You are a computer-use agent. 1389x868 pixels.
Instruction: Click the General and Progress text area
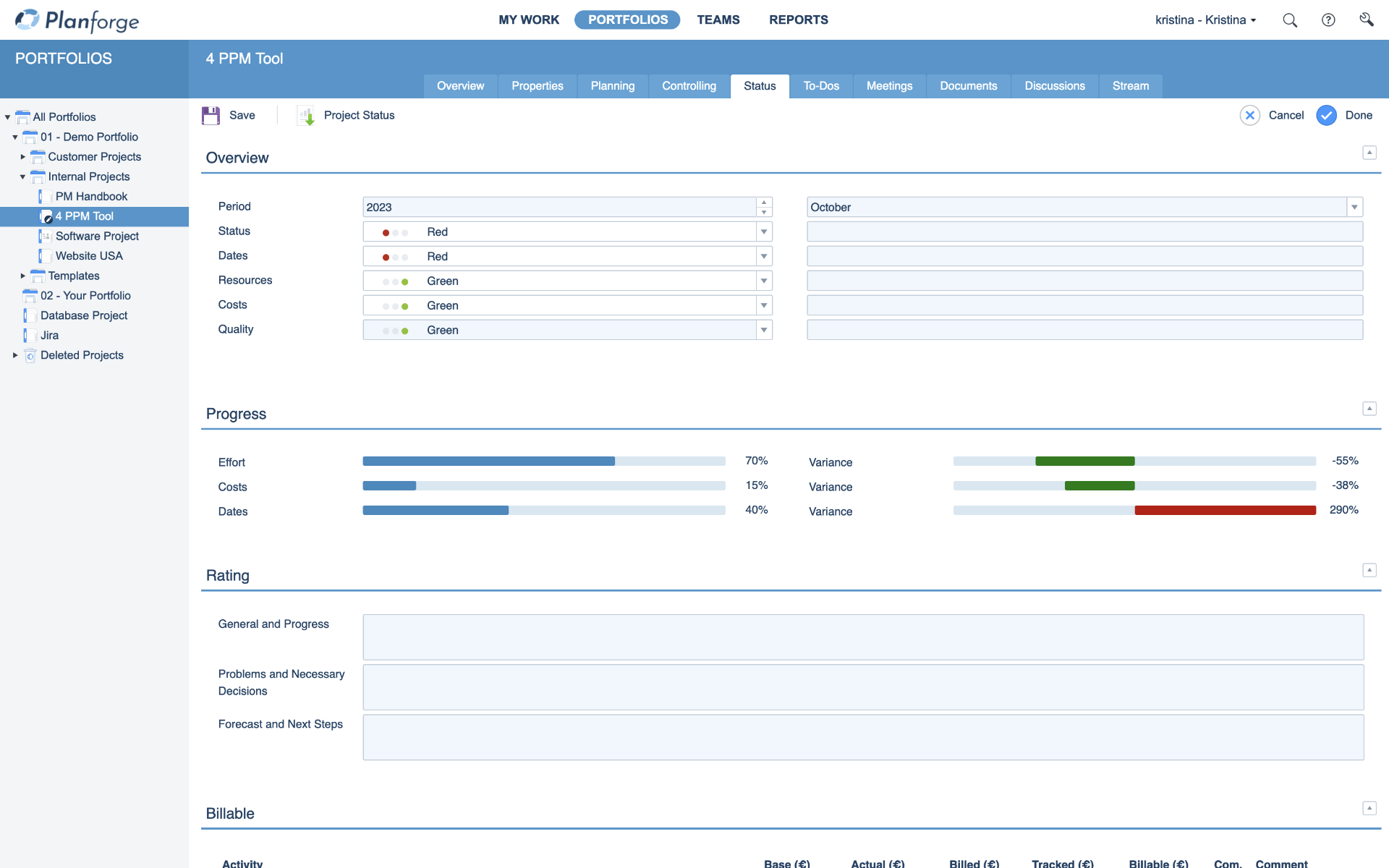[861, 637]
